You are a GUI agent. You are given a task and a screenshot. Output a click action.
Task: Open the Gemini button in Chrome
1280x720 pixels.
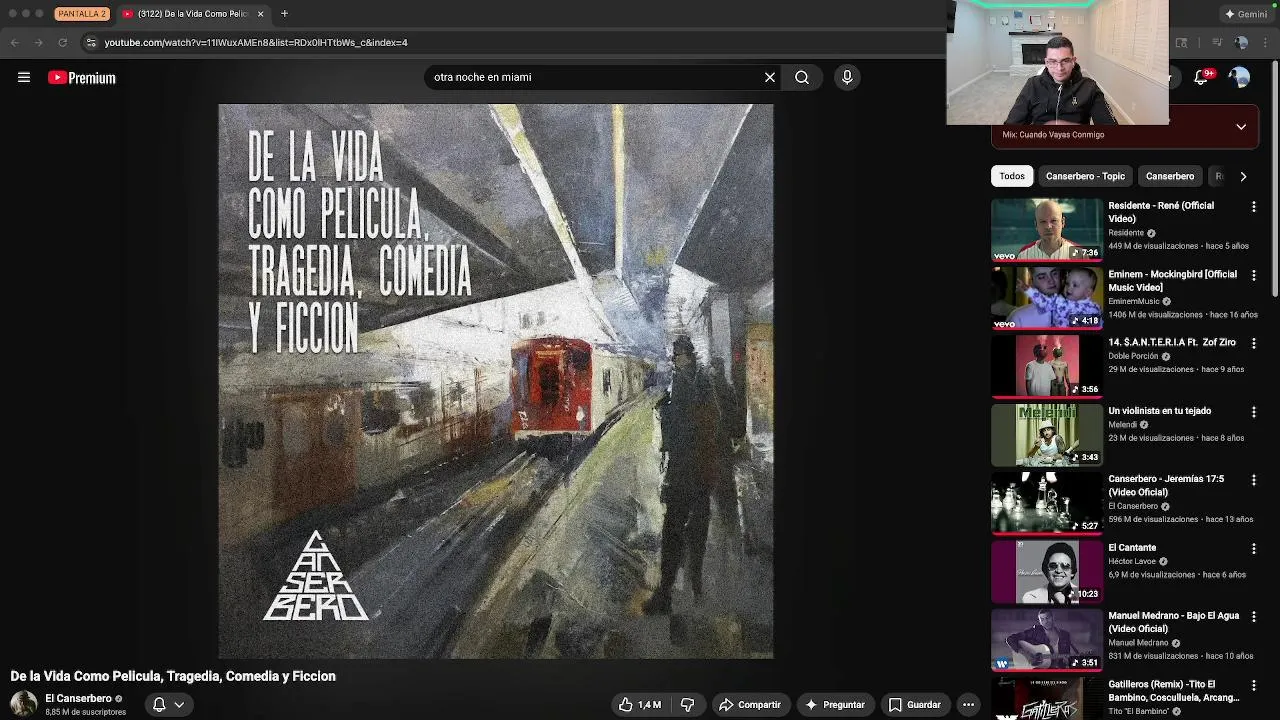(x=1246, y=14)
